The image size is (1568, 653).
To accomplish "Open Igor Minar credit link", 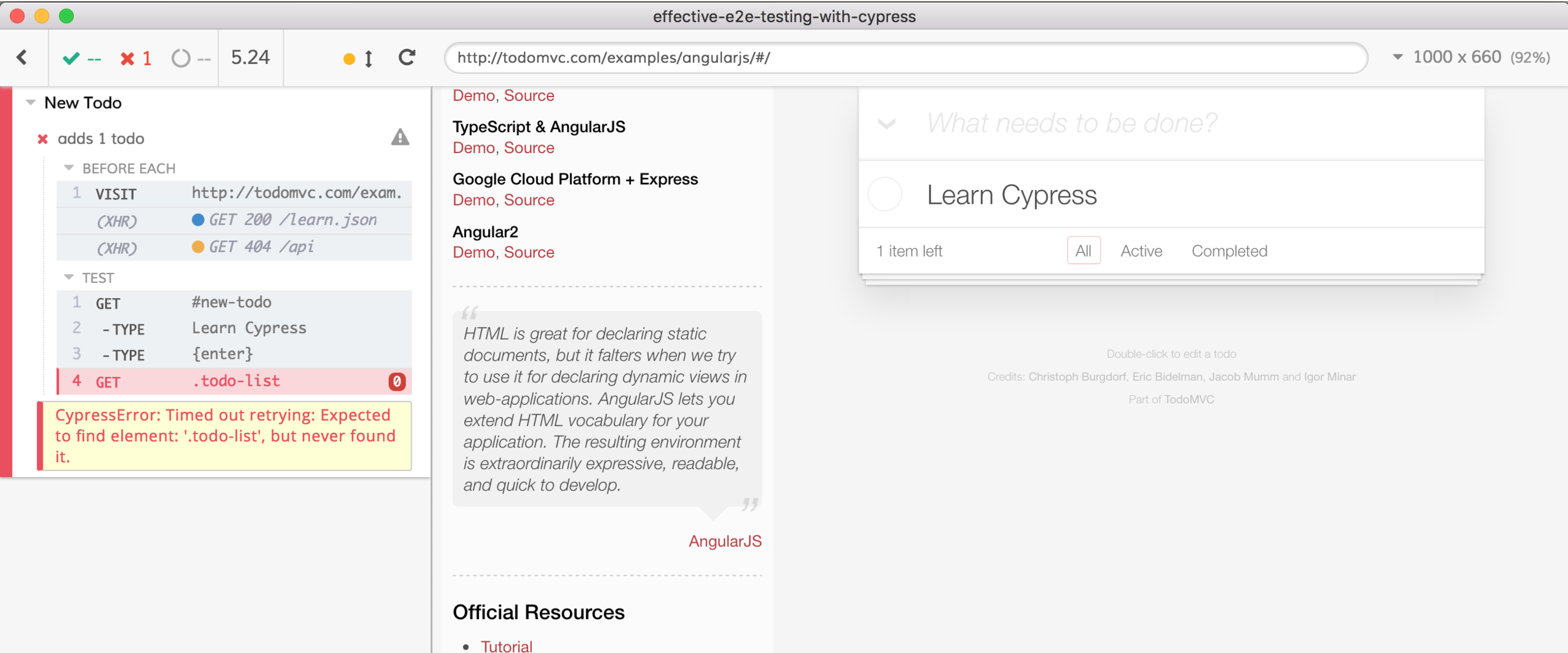I will point(1330,377).
